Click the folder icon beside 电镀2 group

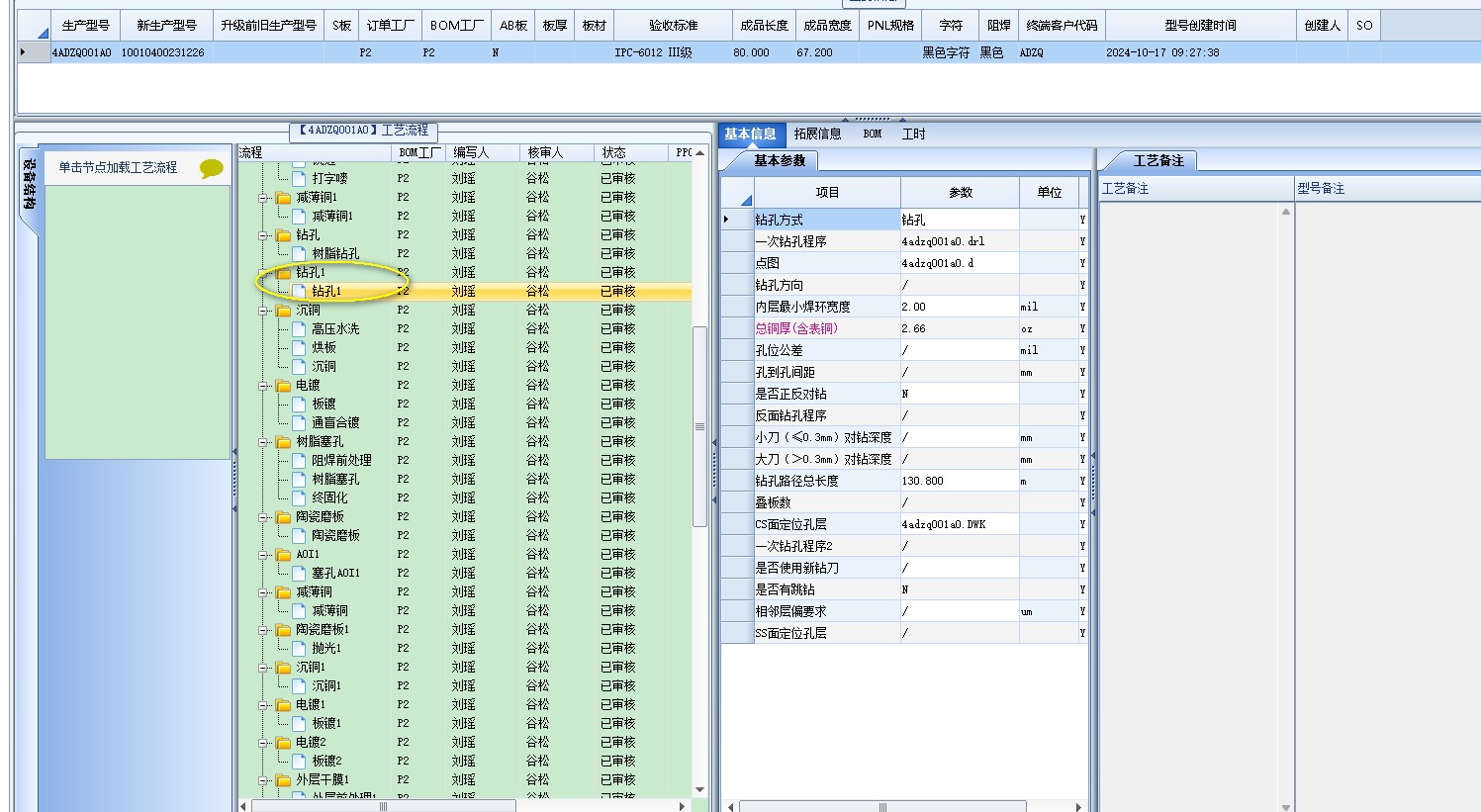[x=284, y=743]
